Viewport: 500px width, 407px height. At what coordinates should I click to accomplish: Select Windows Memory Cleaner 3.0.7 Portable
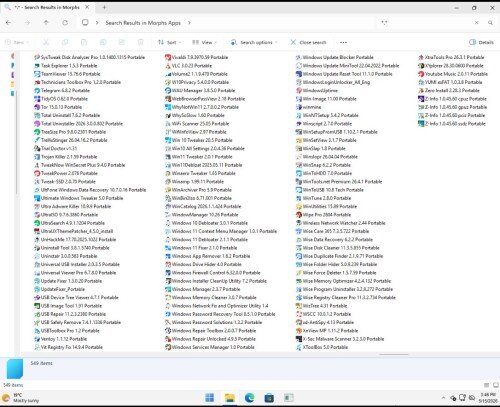(x=211, y=297)
